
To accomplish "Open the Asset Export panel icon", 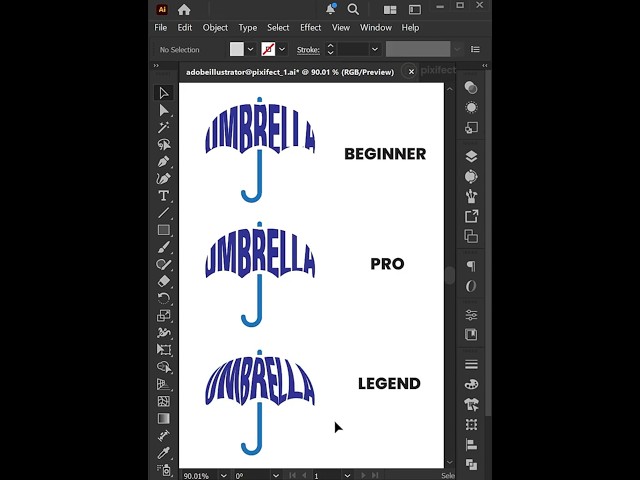I will 471,216.
